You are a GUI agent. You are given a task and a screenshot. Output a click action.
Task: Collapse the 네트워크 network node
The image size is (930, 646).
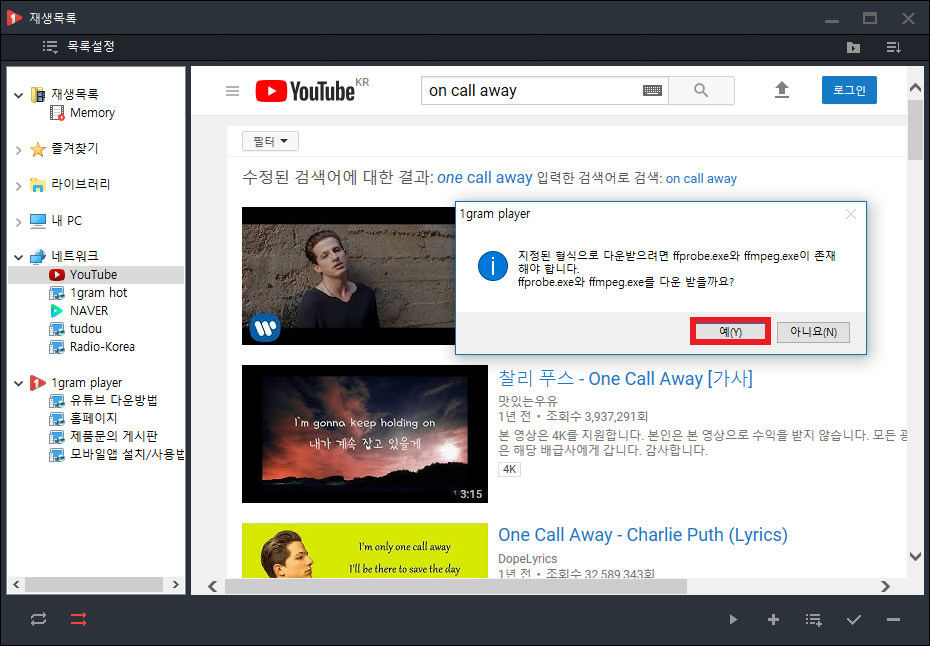point(18,257)
